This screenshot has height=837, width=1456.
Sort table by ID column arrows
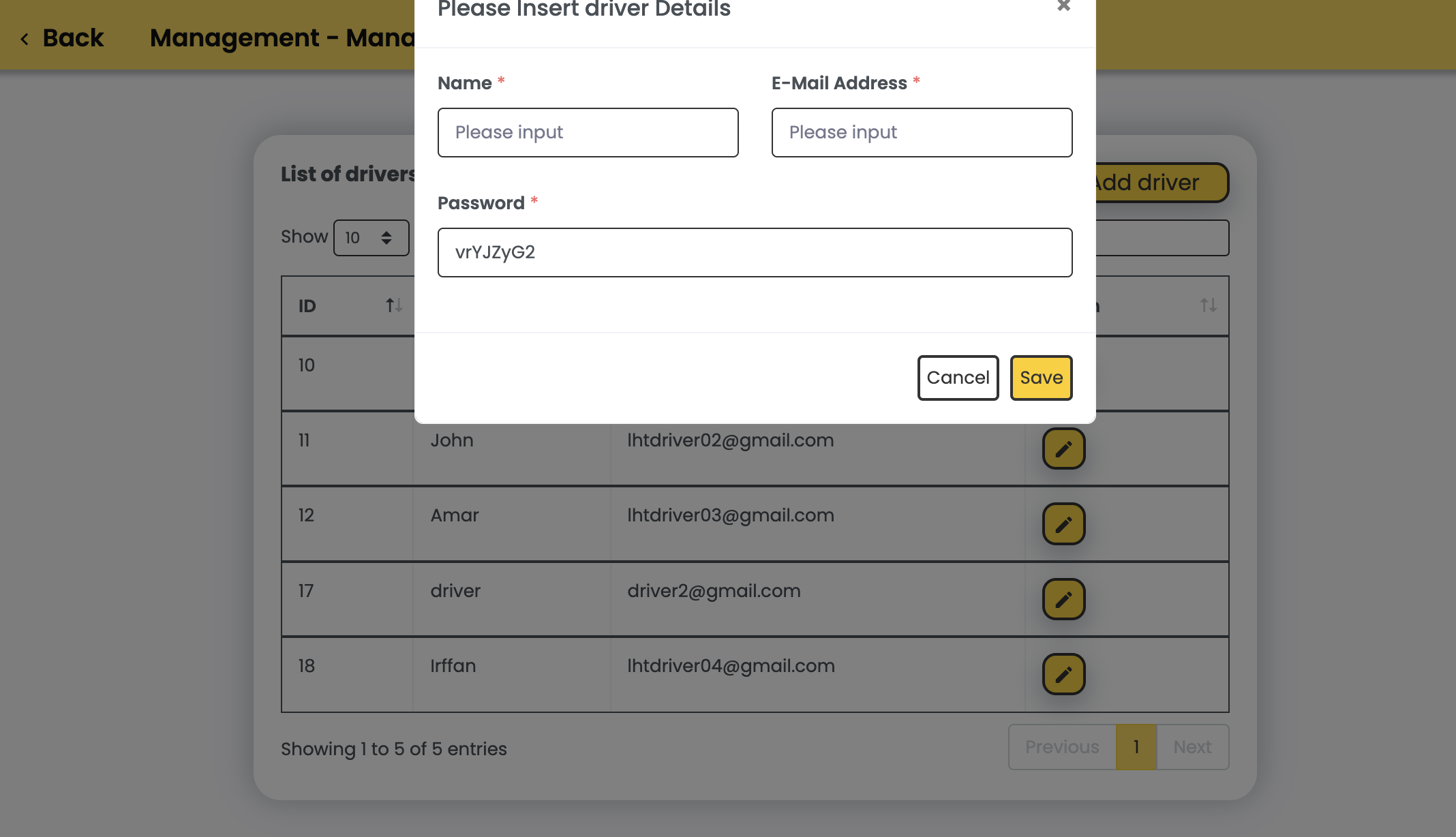(393, 305)
